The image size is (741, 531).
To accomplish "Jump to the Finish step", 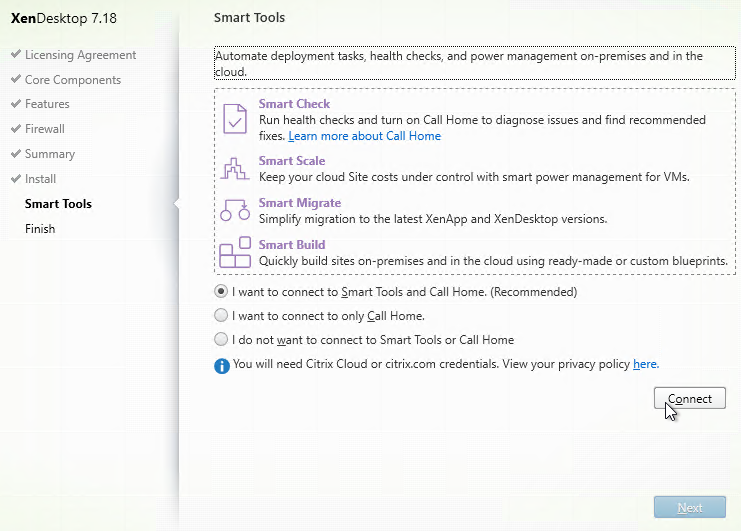I will tap(40, 229).
